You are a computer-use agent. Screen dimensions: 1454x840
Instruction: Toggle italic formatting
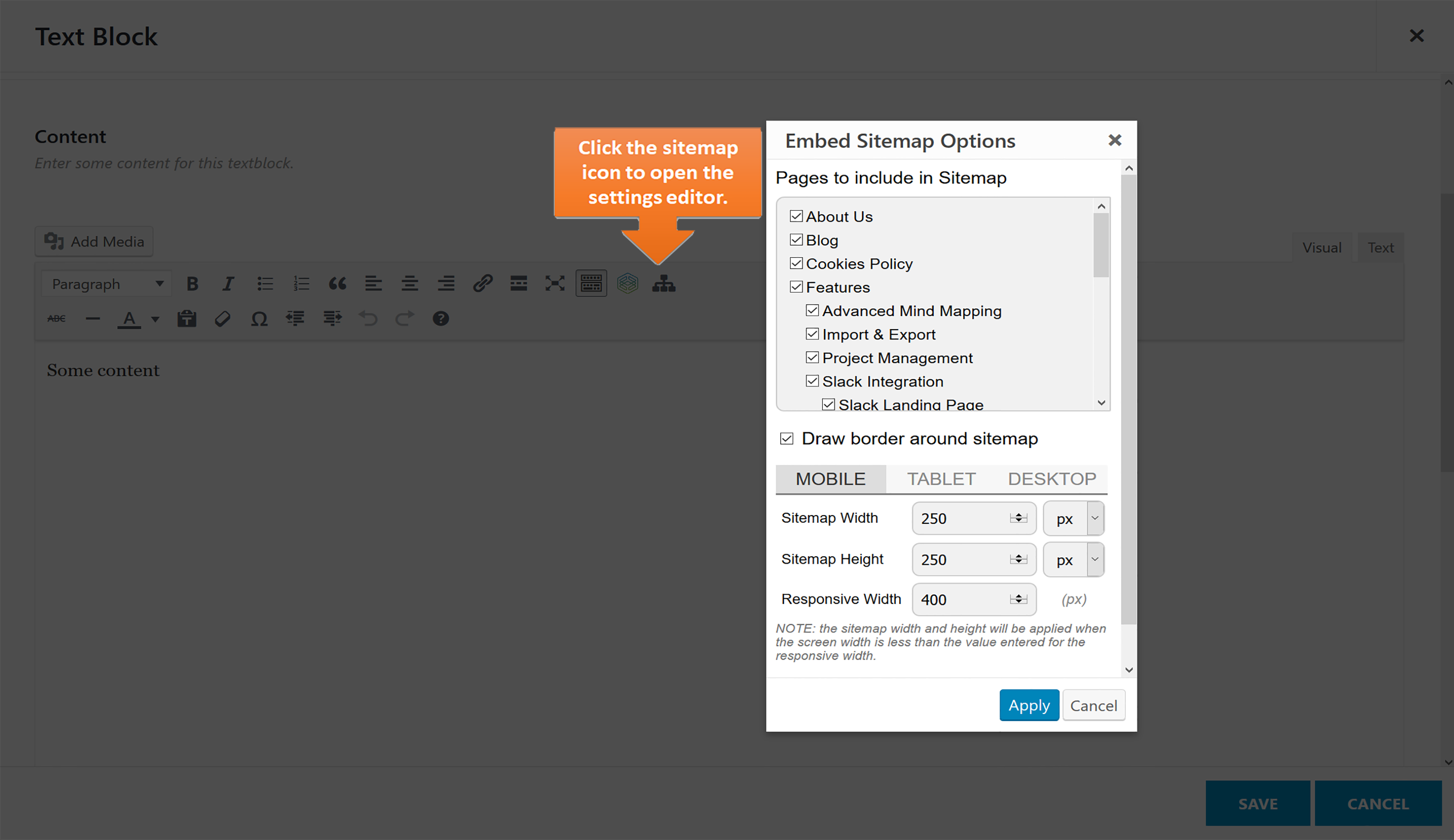tap(228, 284)
